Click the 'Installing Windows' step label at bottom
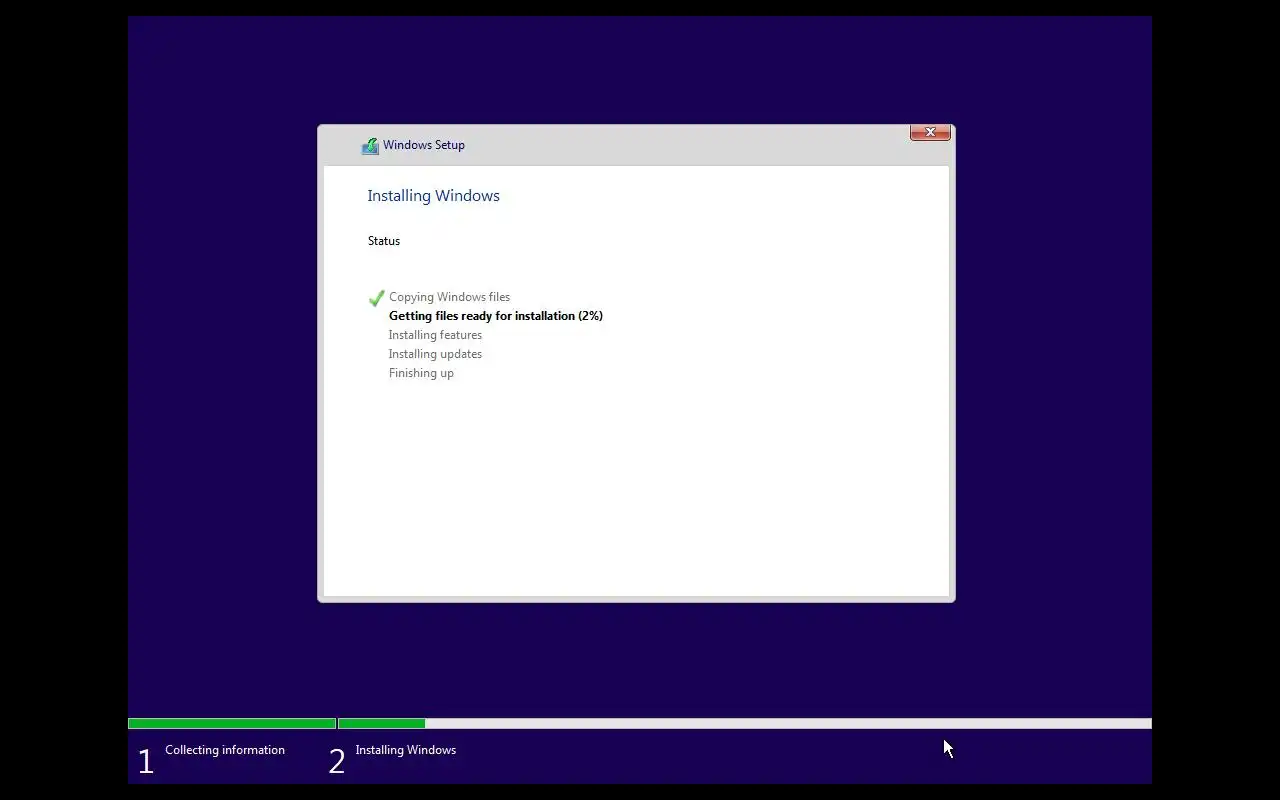This screenshot has height=800, width=1280. coord(406,750)
